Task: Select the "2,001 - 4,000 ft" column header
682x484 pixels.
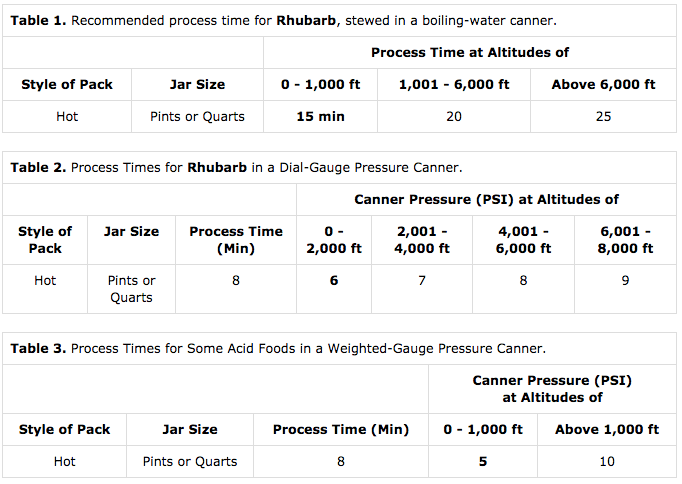Action: coord(421,240)
